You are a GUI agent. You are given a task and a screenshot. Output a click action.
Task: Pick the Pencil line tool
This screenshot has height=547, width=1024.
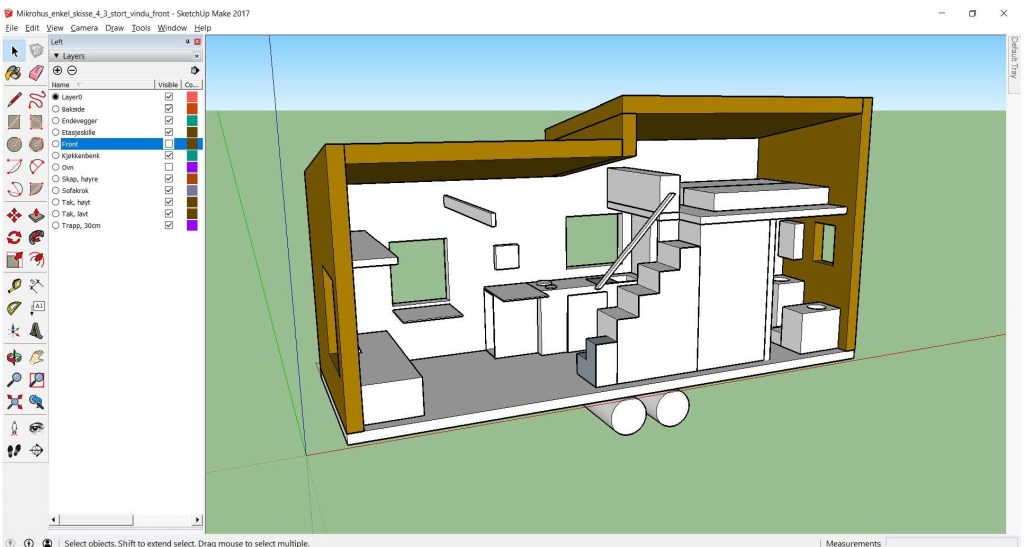[x=14, y=99]
